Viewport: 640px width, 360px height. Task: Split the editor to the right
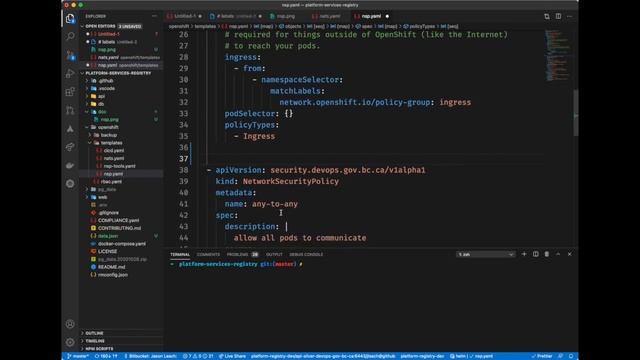click(558, 16)
